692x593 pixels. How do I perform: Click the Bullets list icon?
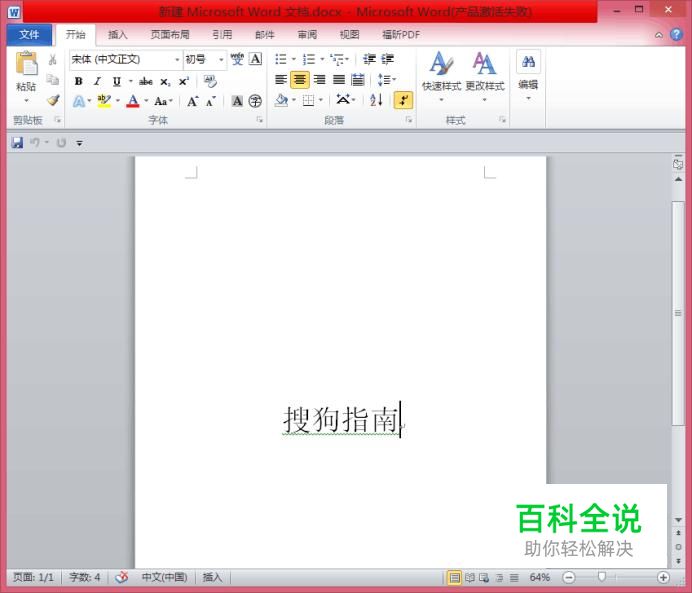click(281, 59)
